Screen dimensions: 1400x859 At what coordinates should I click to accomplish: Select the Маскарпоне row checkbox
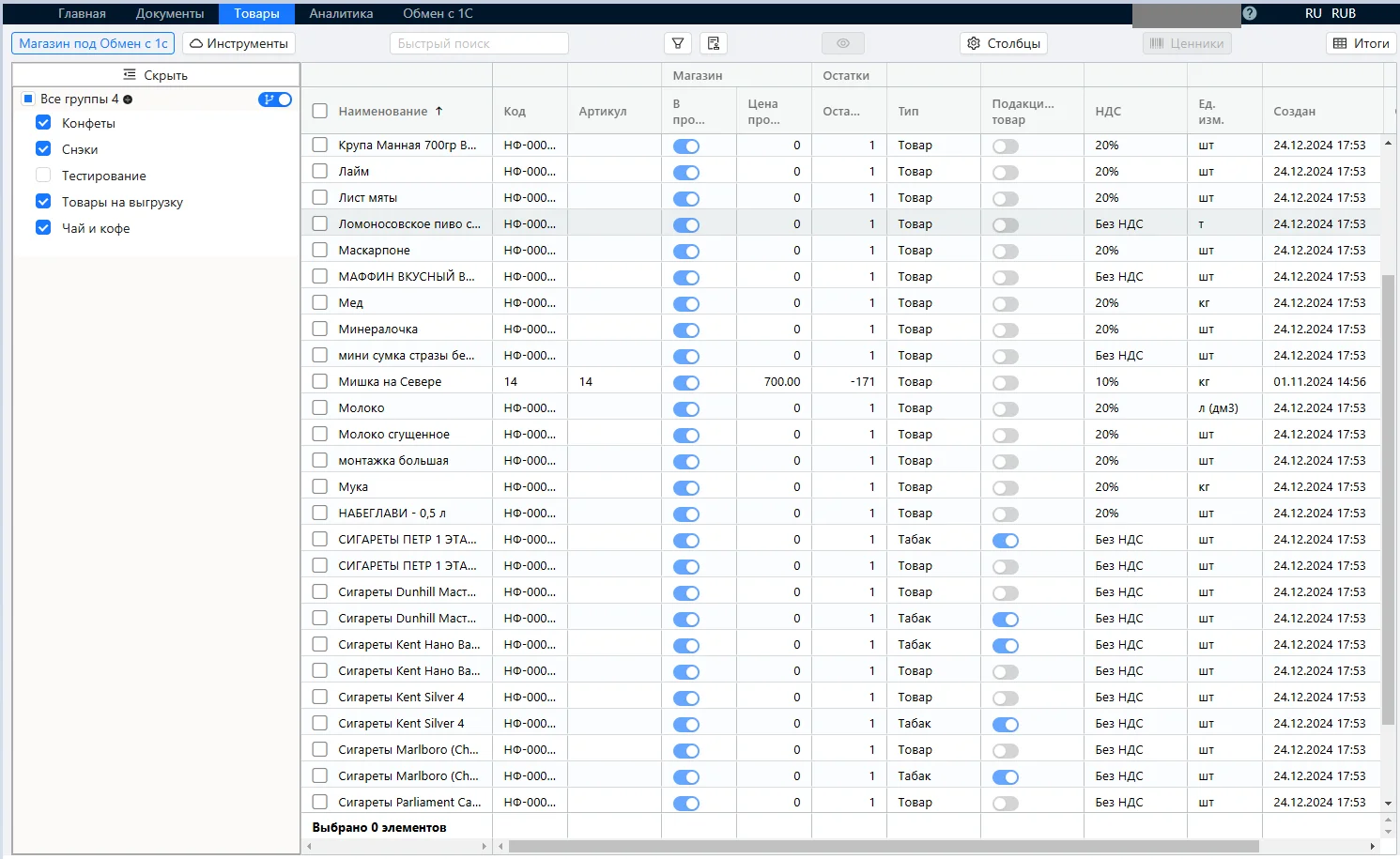[320, 251]
